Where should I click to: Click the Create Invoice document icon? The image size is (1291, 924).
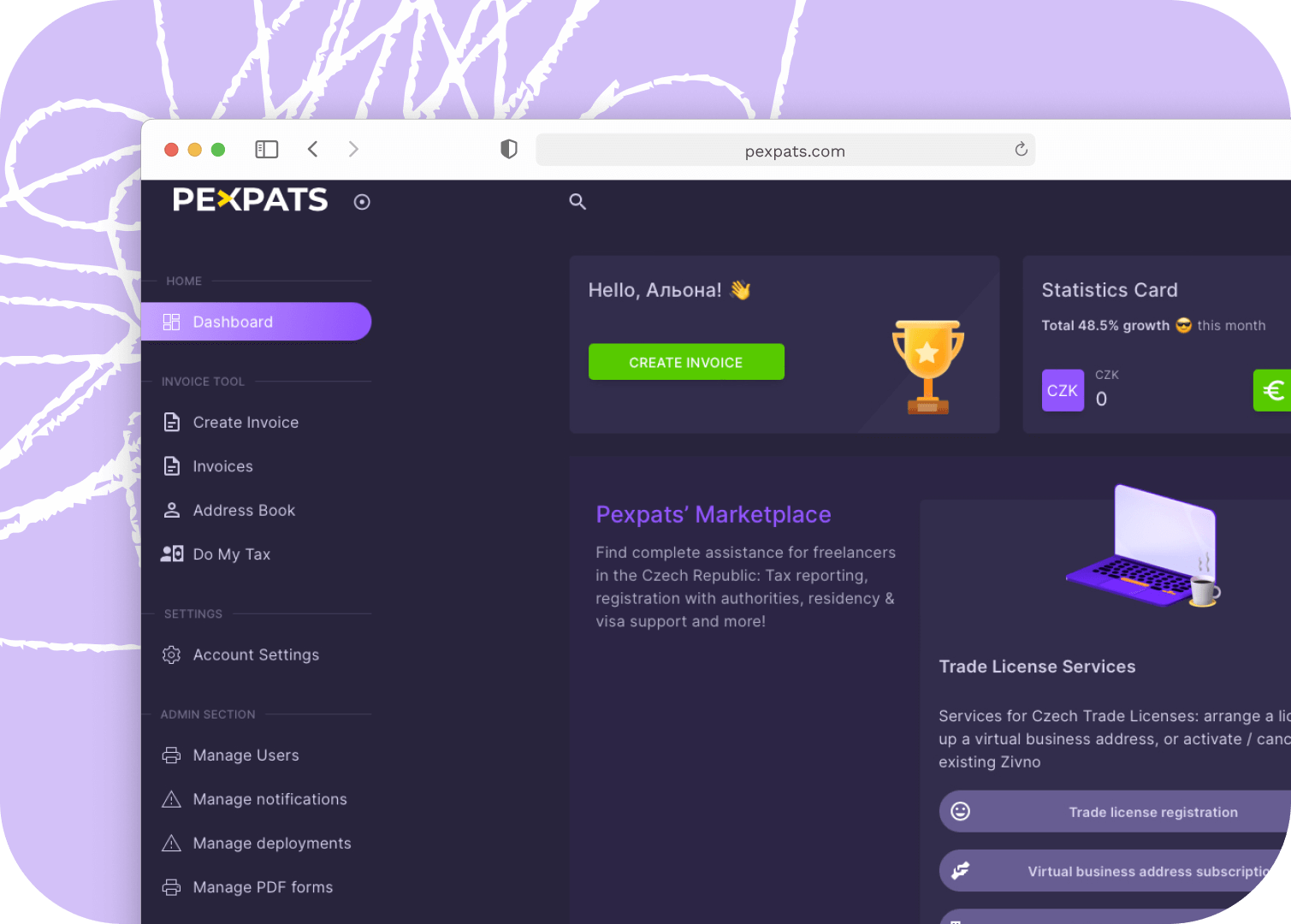pyautogui.click(x=172, y=422)
